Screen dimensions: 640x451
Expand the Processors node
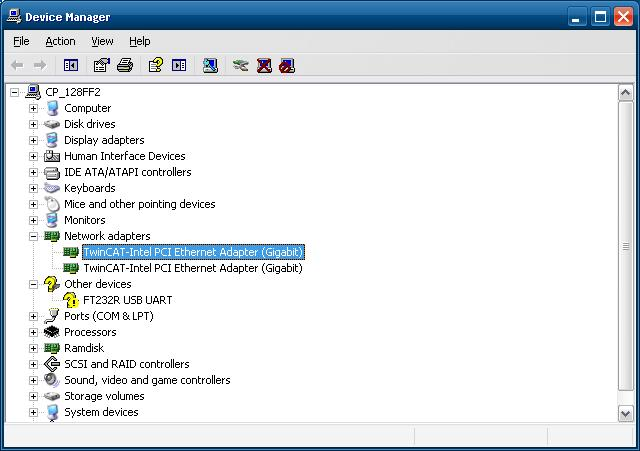(33, 332)
